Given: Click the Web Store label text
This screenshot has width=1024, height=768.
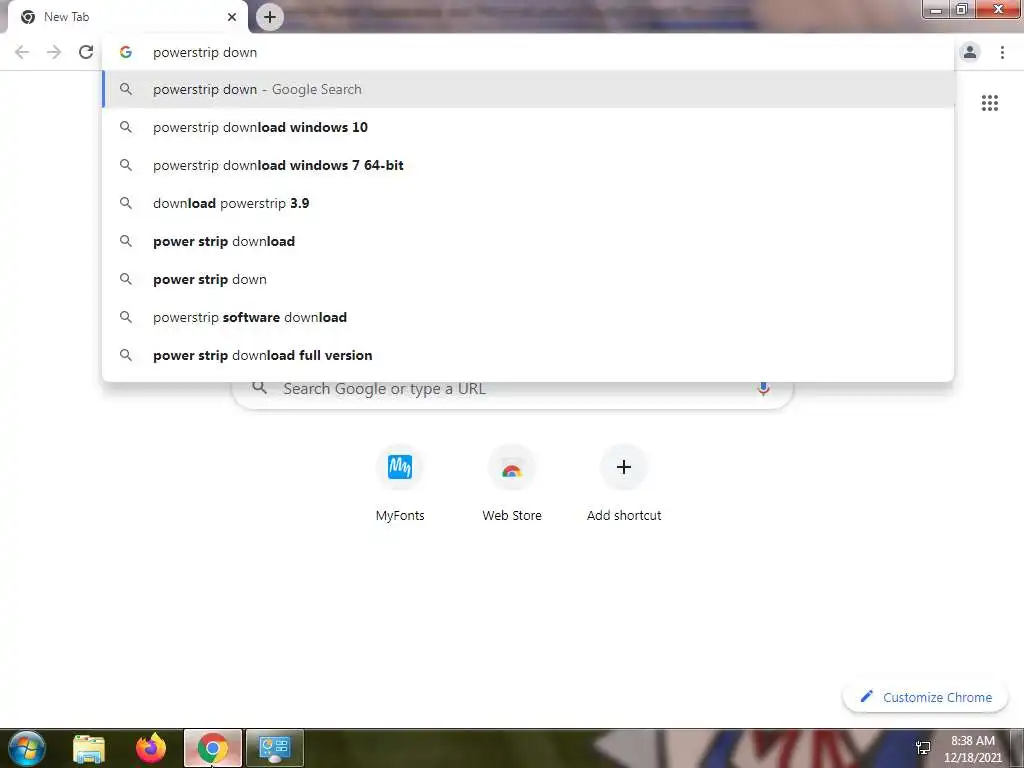Looking at the screenshot, I should (512, 515).
